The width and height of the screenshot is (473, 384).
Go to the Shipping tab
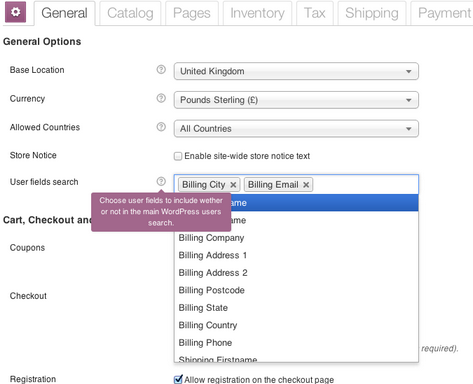(372, 13)
